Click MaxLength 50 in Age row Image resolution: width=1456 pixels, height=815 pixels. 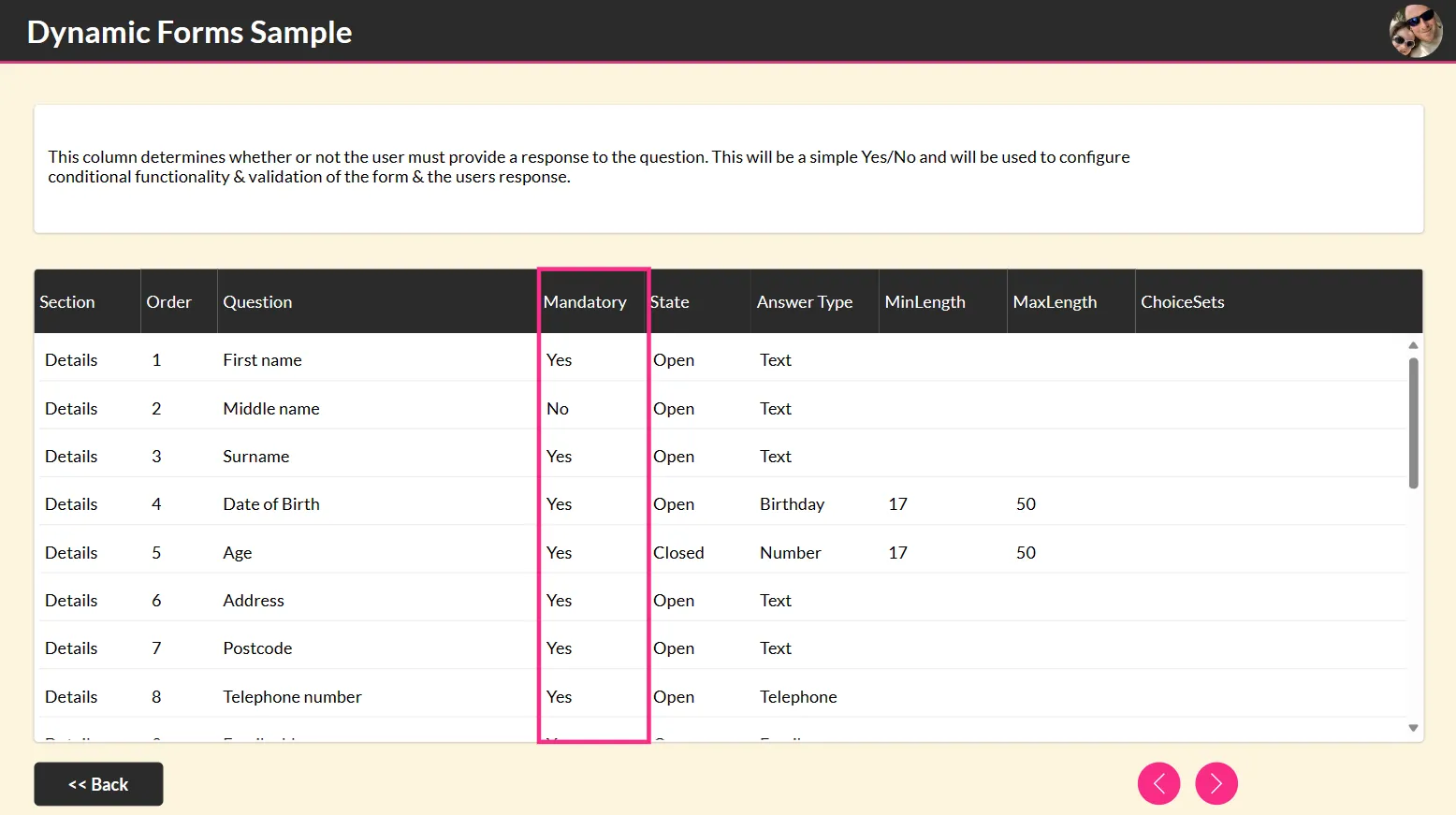1026,553
